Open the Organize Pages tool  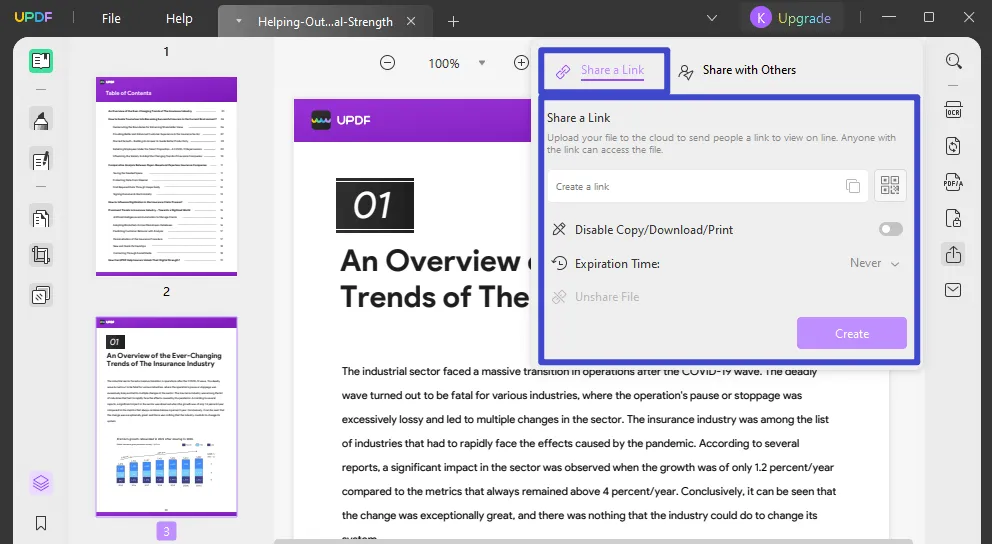(41, 218)
